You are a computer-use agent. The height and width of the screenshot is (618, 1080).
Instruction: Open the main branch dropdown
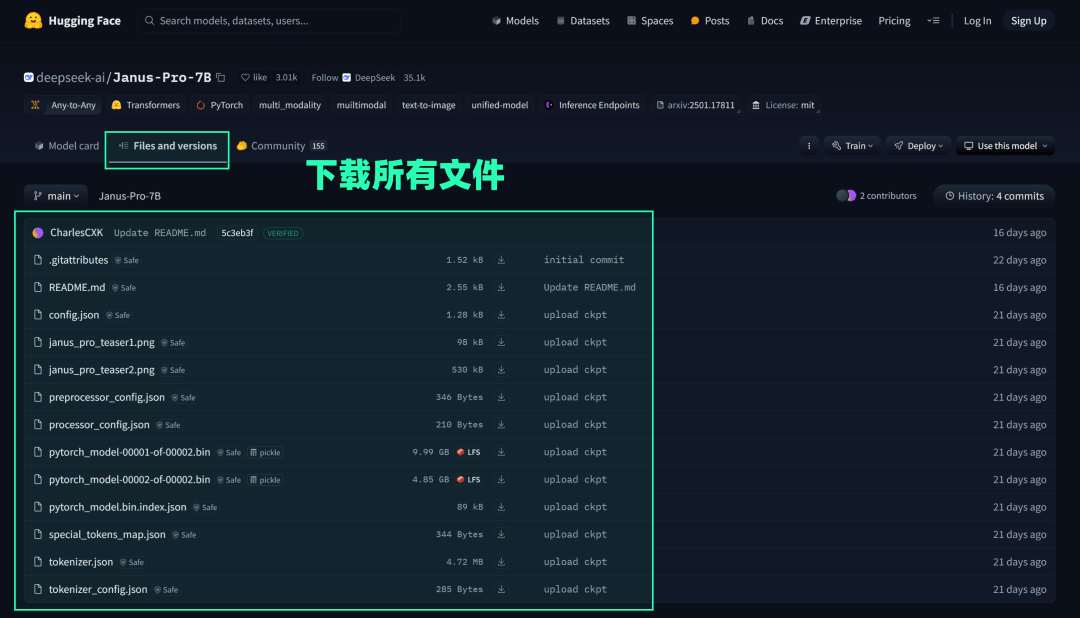[x=56, y=196]
